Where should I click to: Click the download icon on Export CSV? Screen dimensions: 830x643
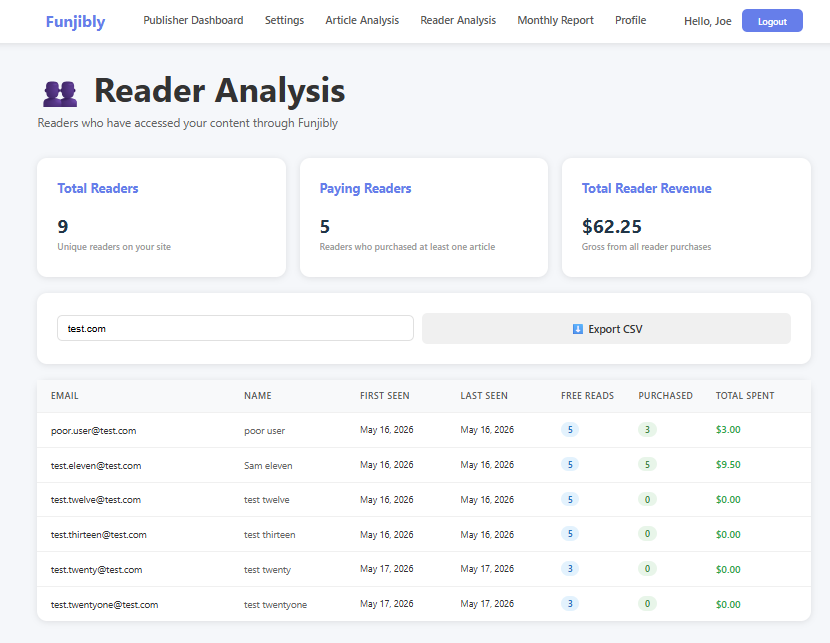[578, 329]
